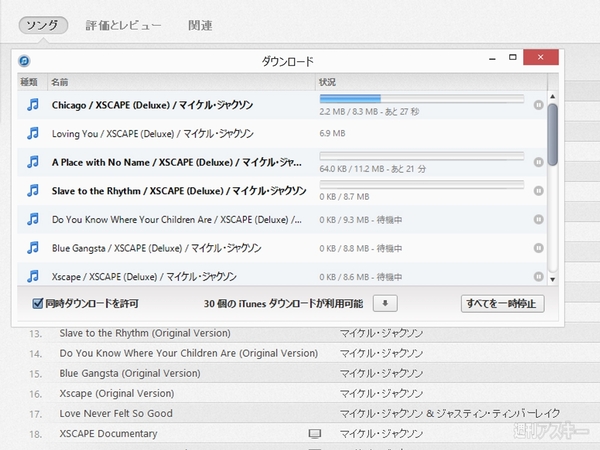This screenshot has width=600, height=450.
Task: Toggle 同時ダウンロードを許可 checkbox
Action: (37, 303)
